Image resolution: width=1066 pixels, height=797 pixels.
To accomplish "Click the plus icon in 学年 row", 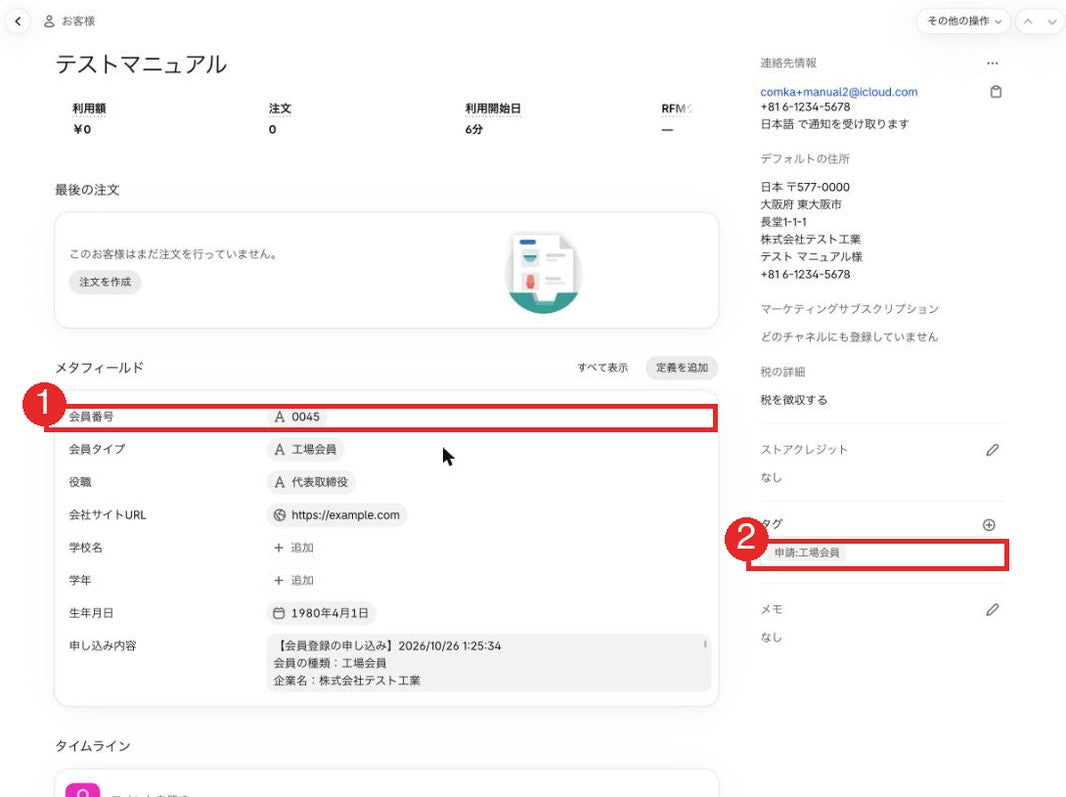I will [278, 580].
